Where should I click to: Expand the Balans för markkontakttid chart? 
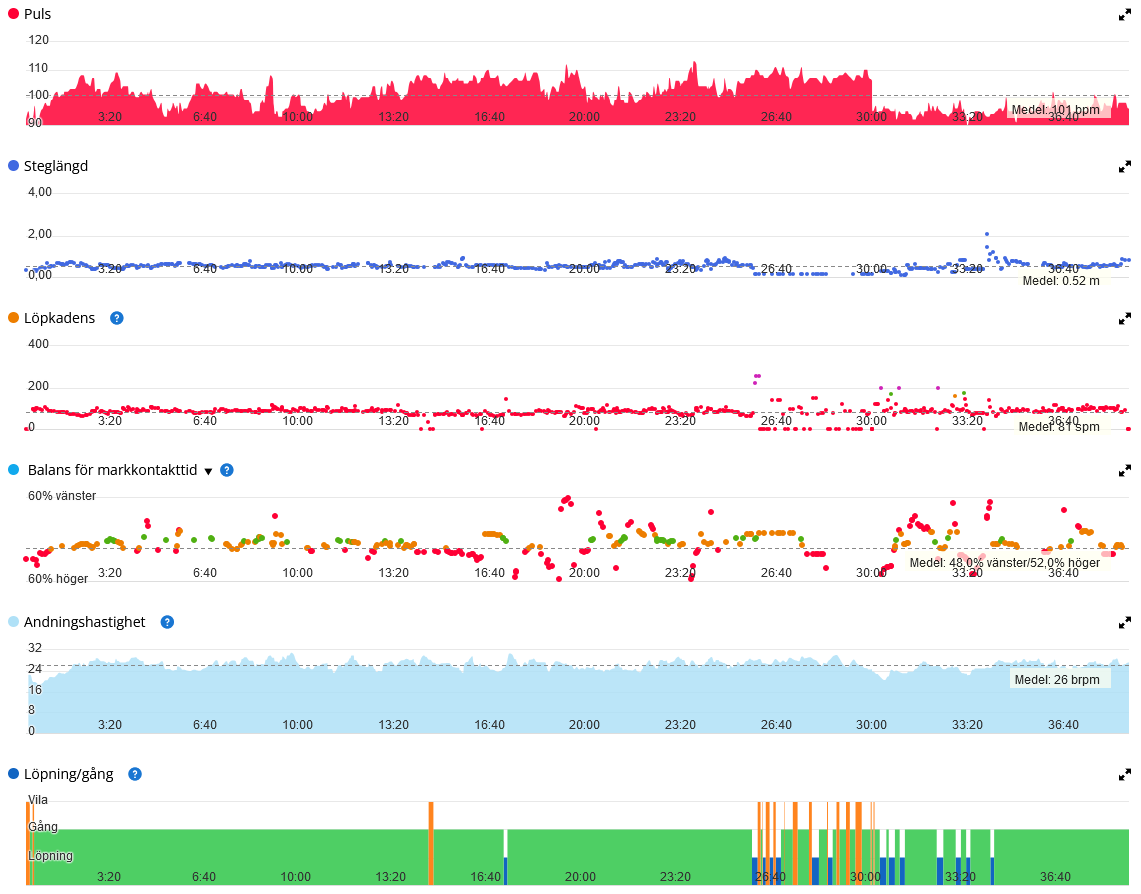tap(1124, 471)
